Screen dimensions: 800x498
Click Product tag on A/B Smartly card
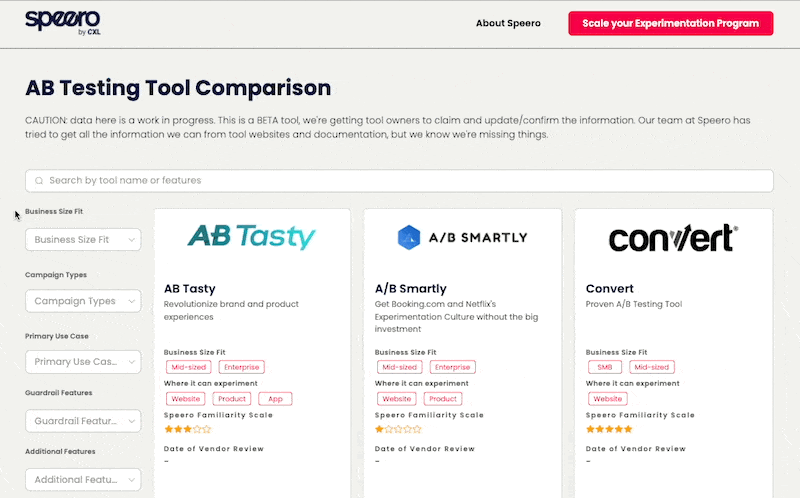(x=443, y=399)
